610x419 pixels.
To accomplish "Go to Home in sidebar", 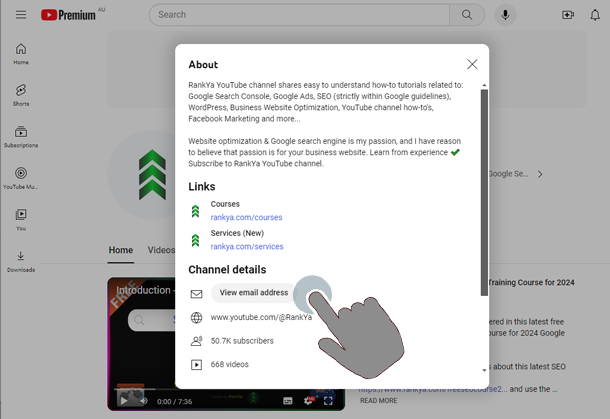I will [21, 54].
